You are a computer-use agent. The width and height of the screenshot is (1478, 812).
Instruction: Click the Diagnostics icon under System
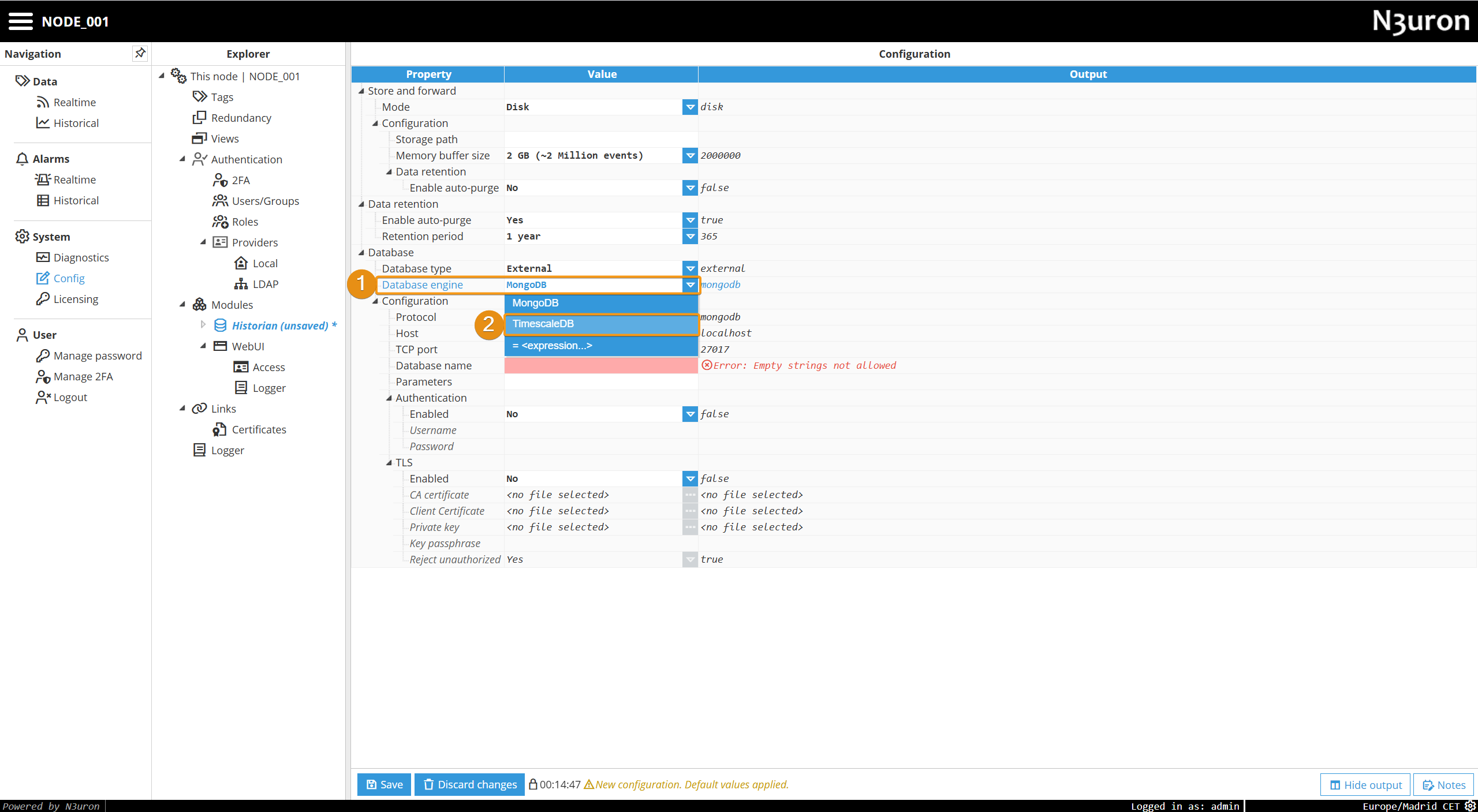pos(43,257)
